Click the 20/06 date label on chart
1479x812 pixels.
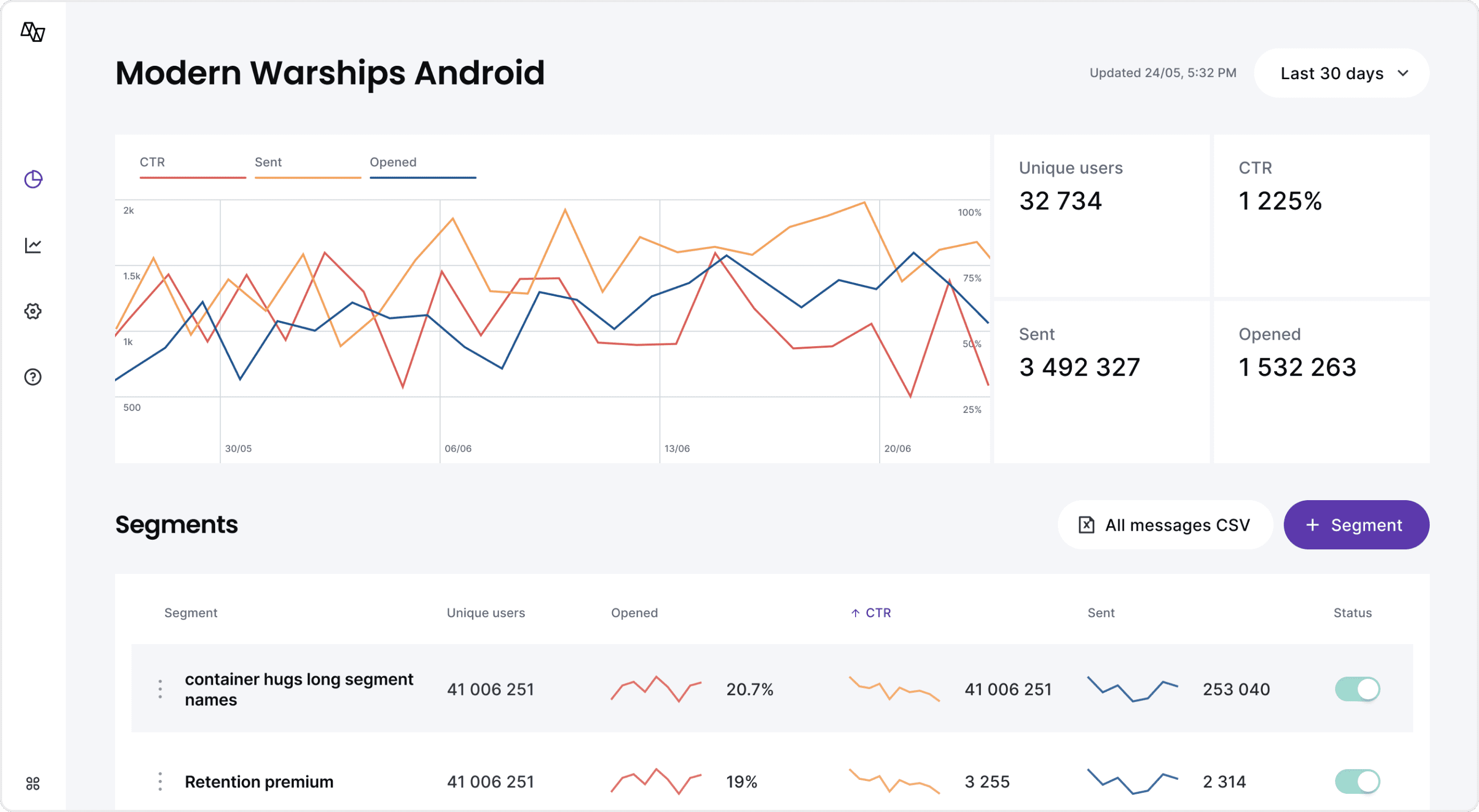tap(897, 449)
